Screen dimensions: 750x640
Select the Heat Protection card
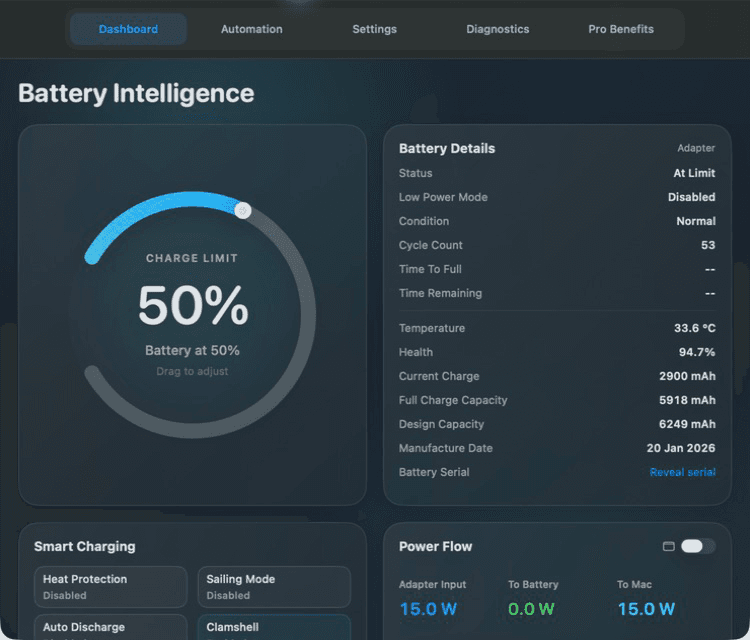click(x=110, y=587)
